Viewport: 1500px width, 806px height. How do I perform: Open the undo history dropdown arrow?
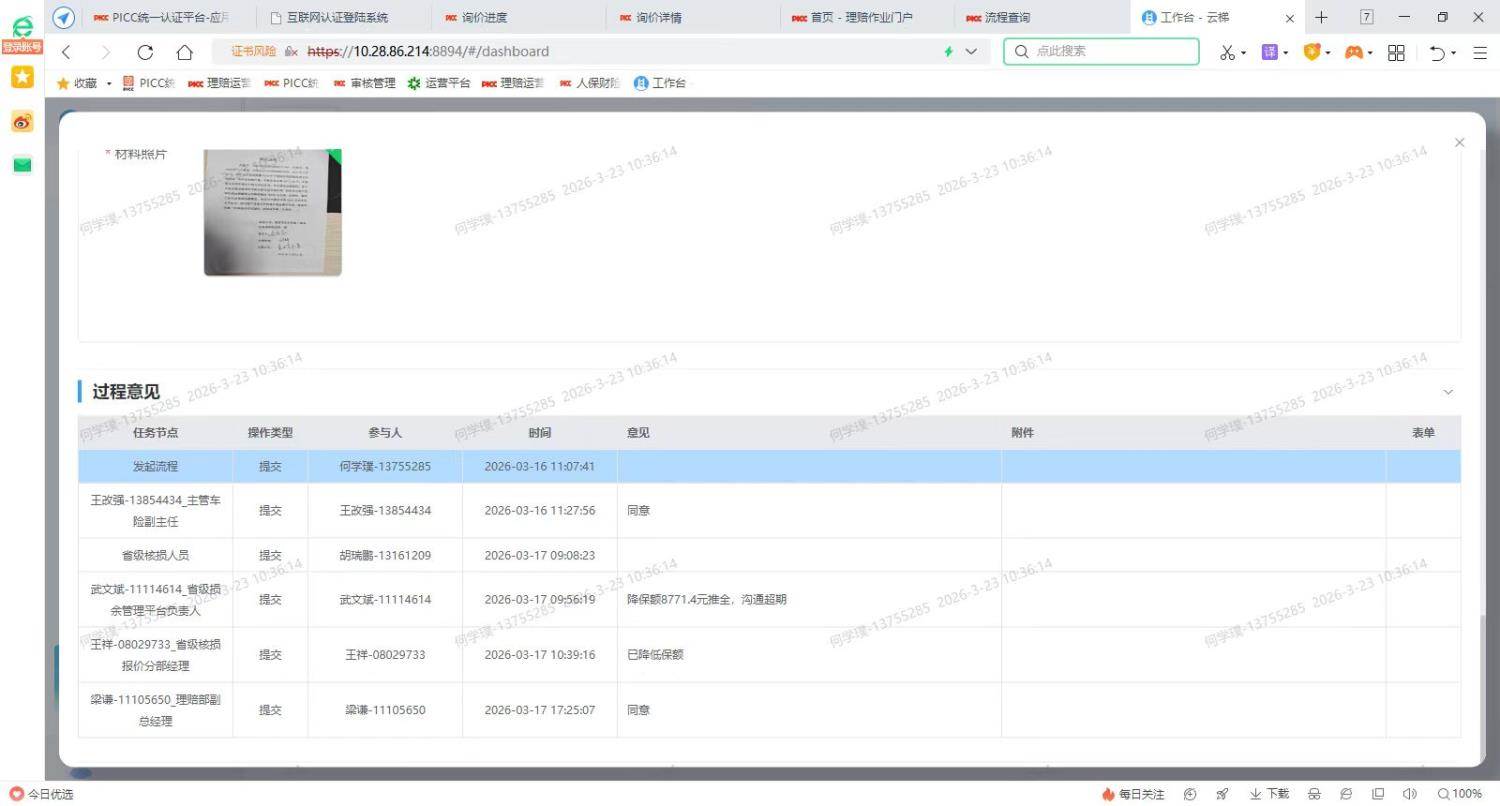click(x=1453, y=52)
